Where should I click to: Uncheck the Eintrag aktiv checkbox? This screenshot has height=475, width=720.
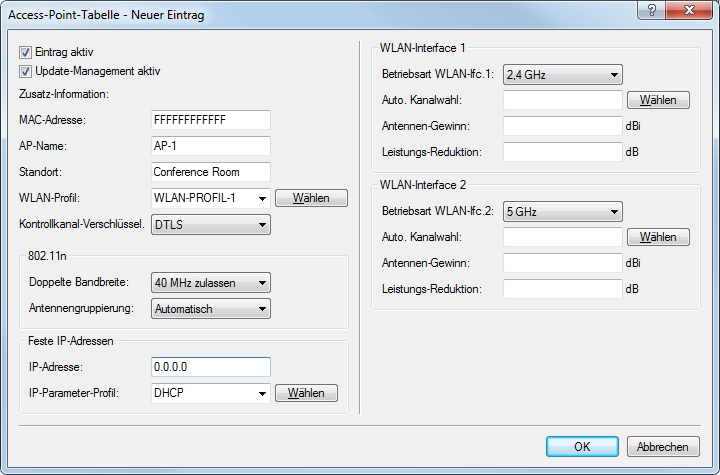point(26,51)
